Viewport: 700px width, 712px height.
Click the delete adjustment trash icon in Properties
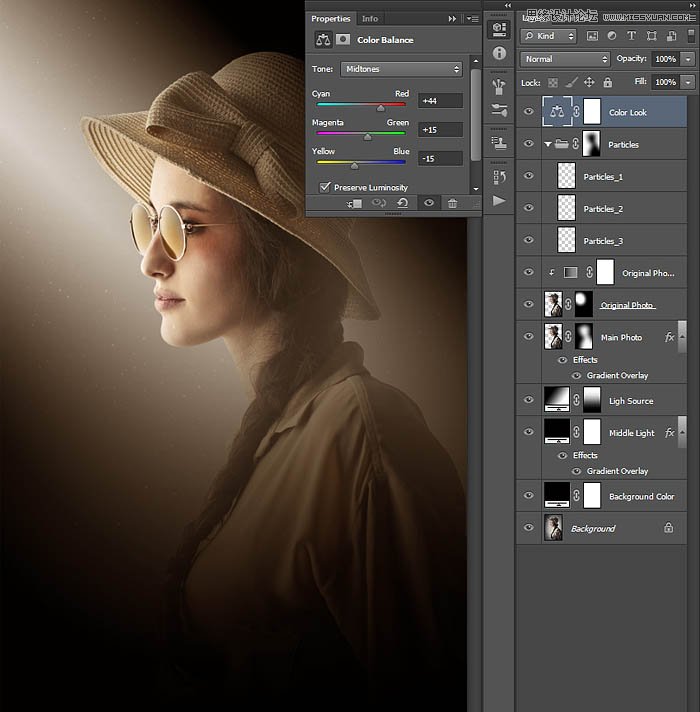pos(452,203)
